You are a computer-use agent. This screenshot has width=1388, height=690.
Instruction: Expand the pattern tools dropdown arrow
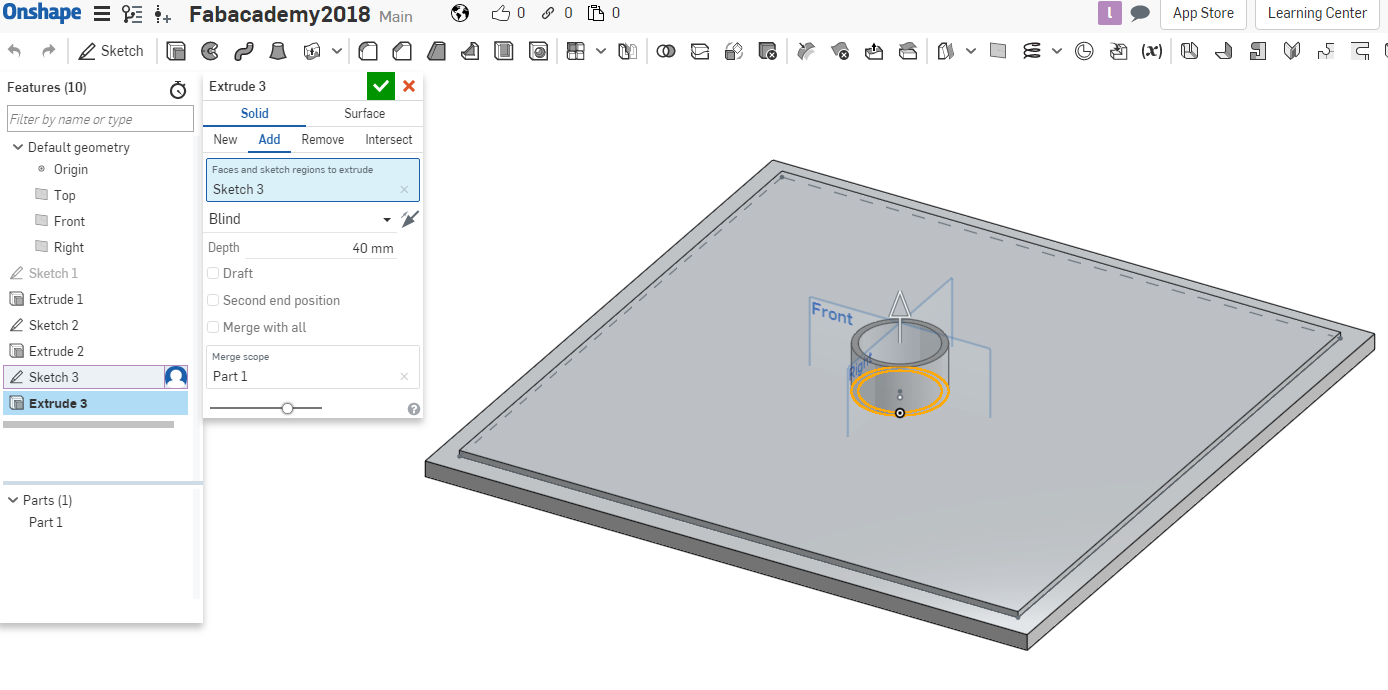[600, 51]
